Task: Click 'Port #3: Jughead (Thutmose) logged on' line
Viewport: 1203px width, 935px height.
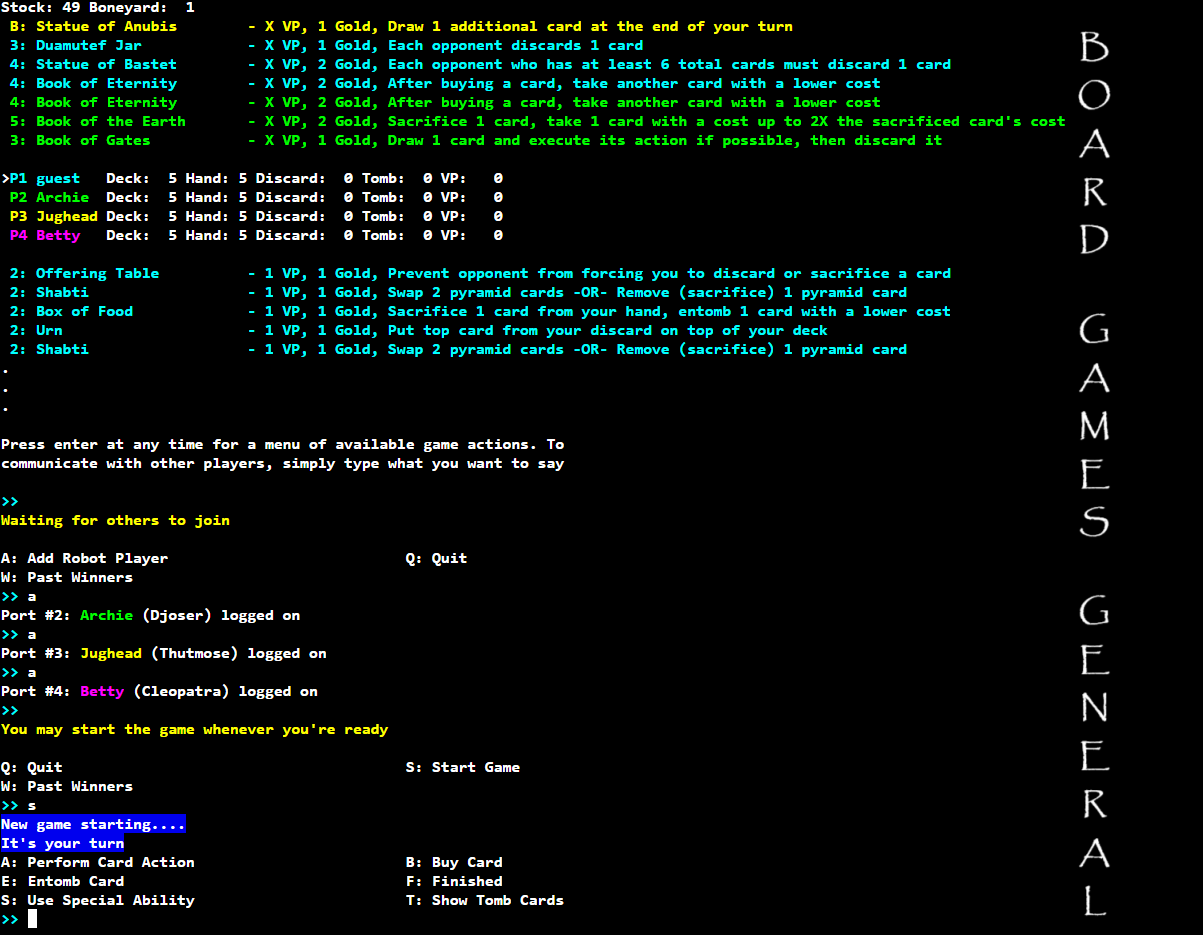Action: coord(164,653)
